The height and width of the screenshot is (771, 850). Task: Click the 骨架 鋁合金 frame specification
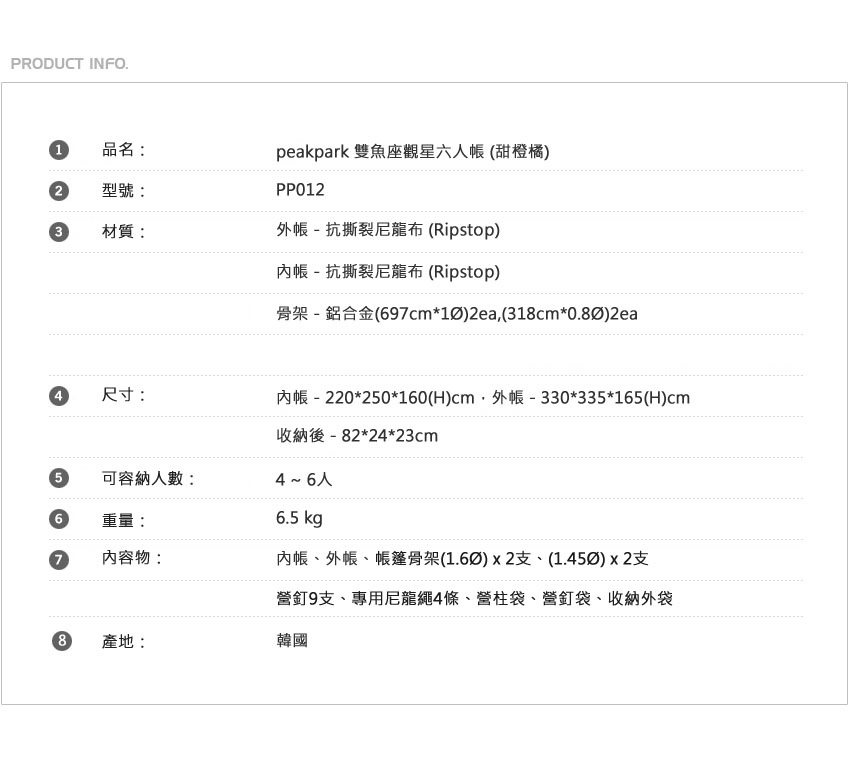tap(456, 314)
